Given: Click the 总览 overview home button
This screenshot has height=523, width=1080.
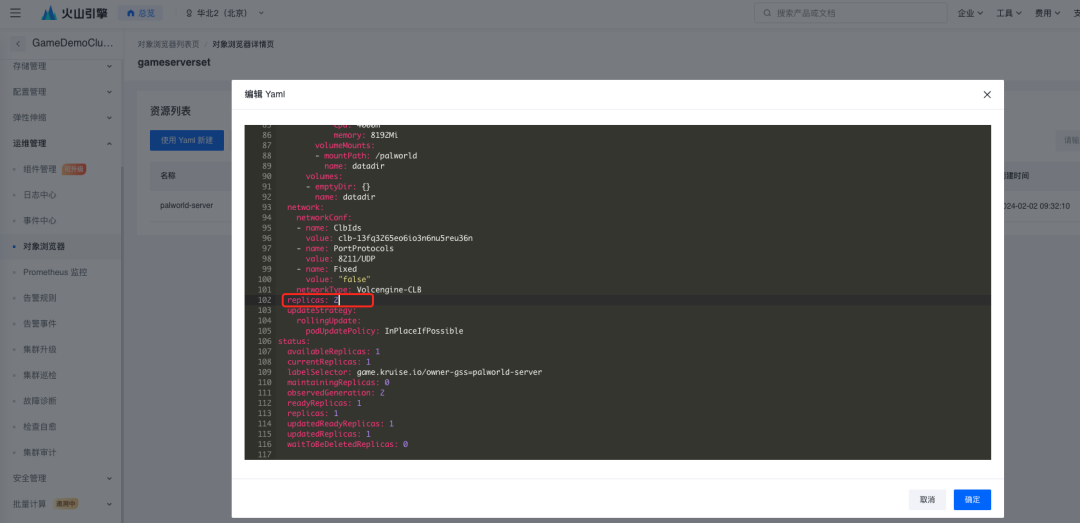Looking at the screenshot, I should click(x=138, y=13).
